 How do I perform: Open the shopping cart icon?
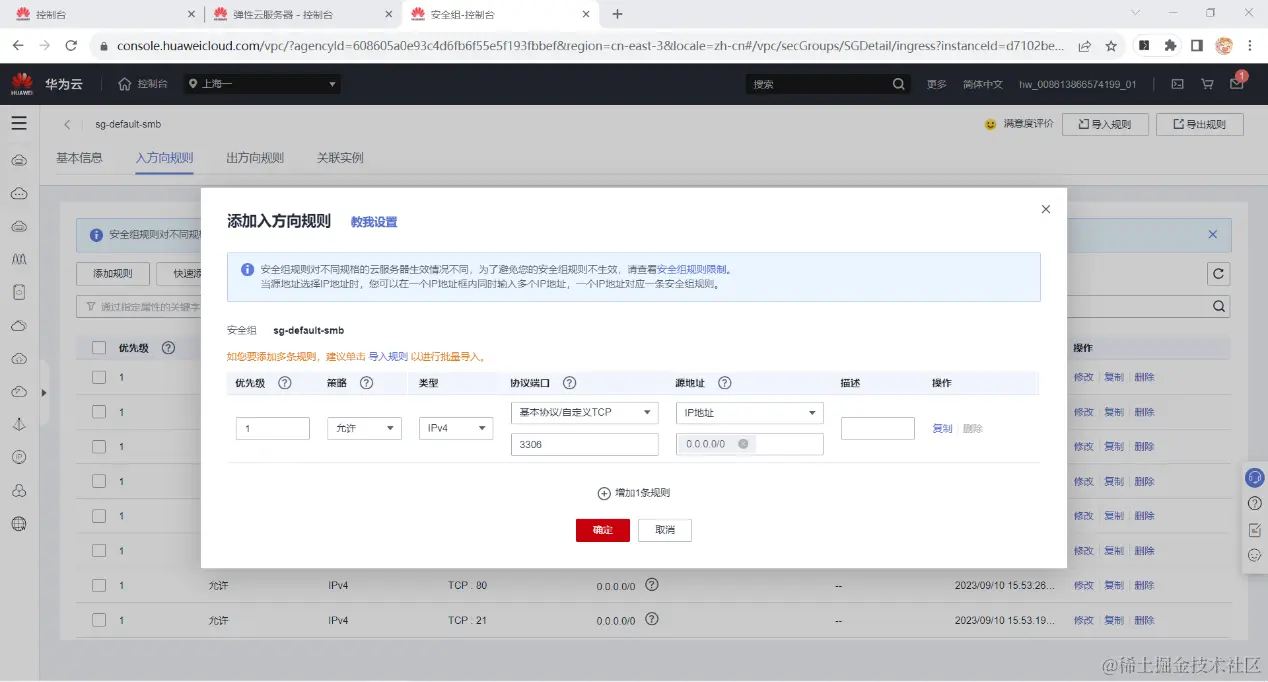click(x=1207, y=84)
